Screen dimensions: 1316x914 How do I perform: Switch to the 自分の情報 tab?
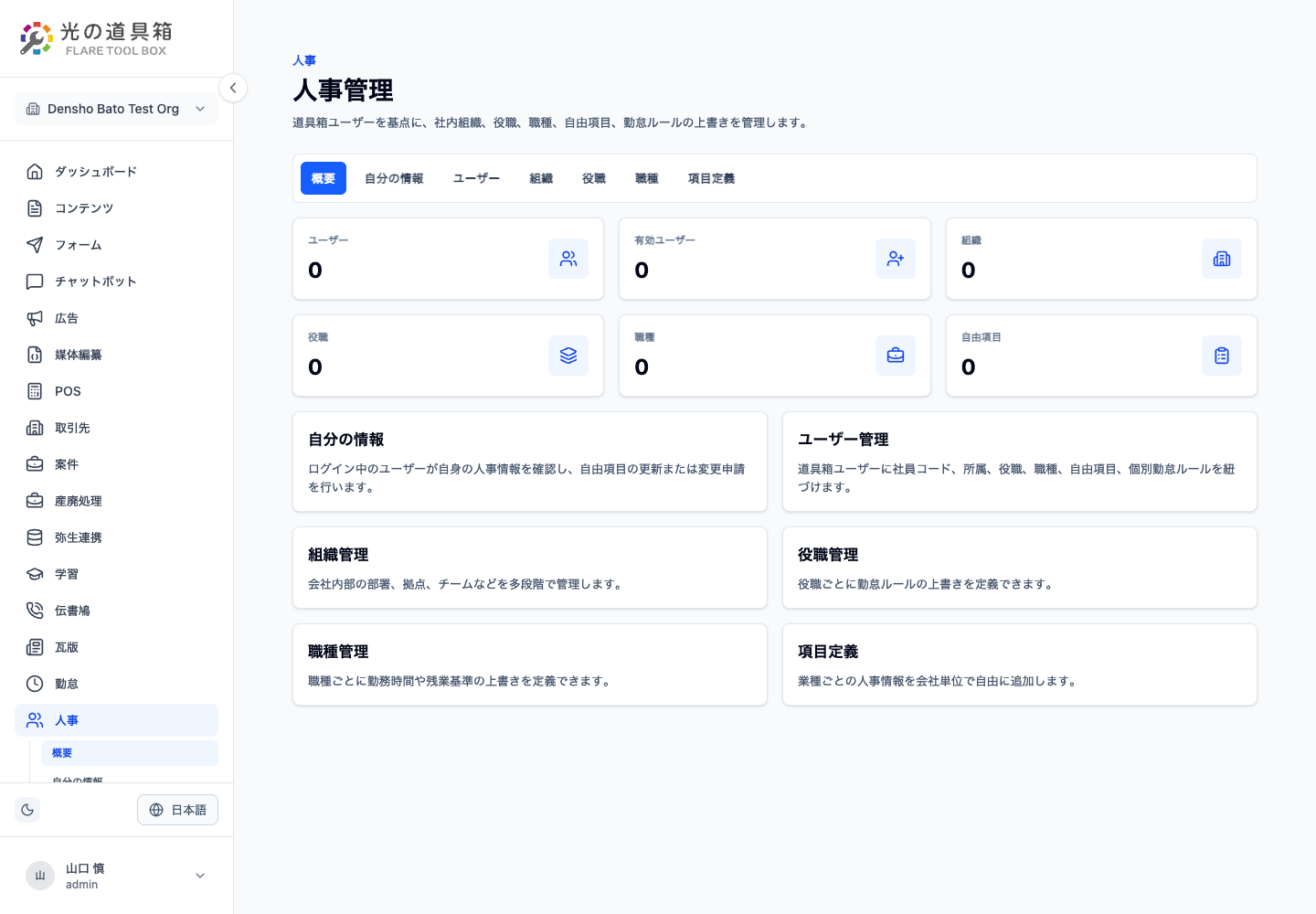[394, 178]
